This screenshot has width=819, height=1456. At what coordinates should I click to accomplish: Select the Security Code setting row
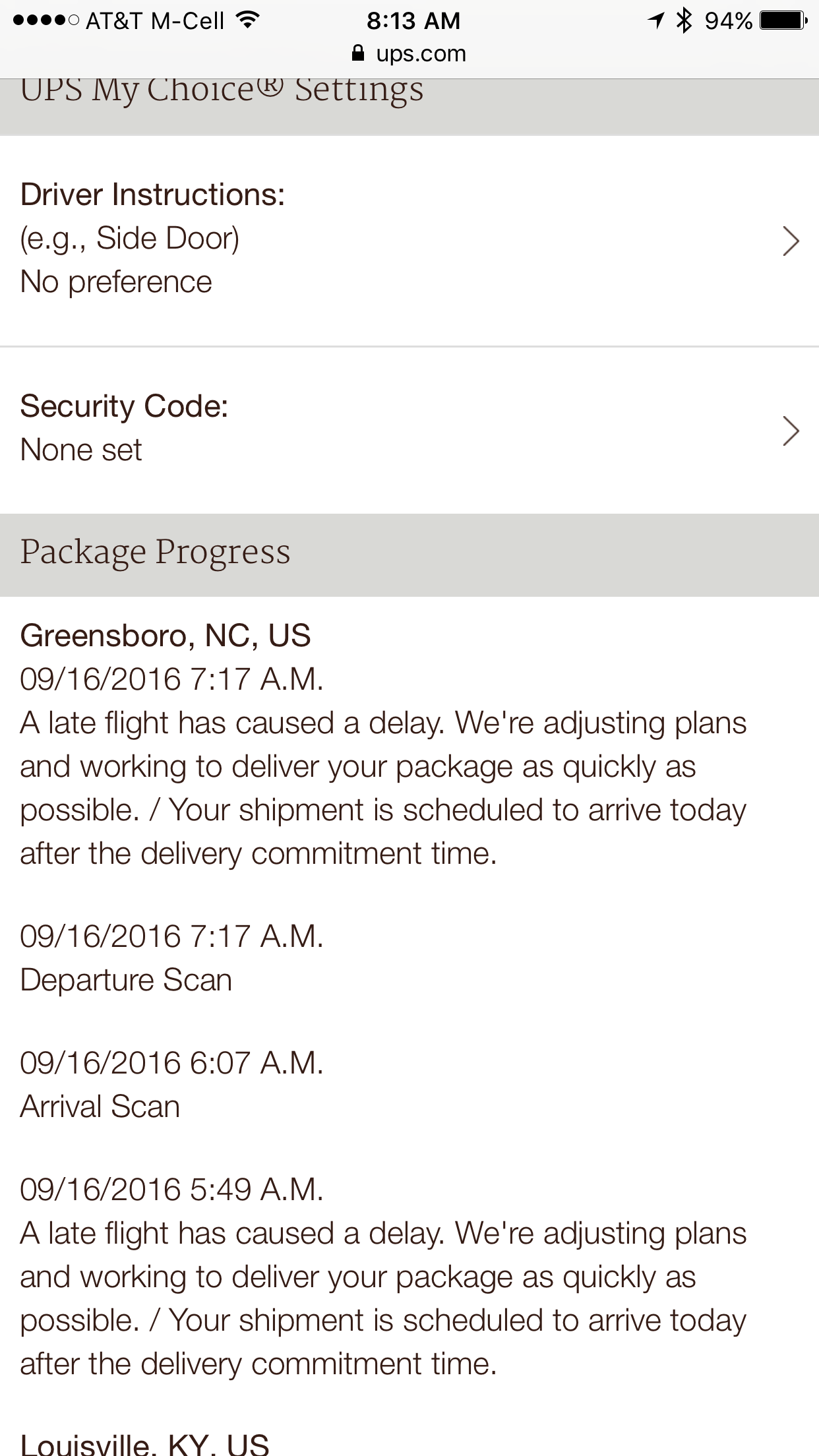[x=409, y=431]
